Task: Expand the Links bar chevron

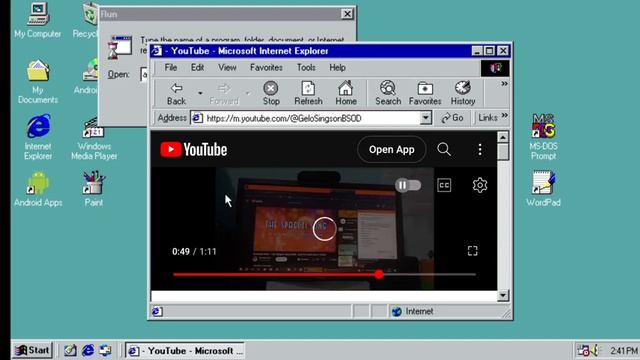Action: 504,116
